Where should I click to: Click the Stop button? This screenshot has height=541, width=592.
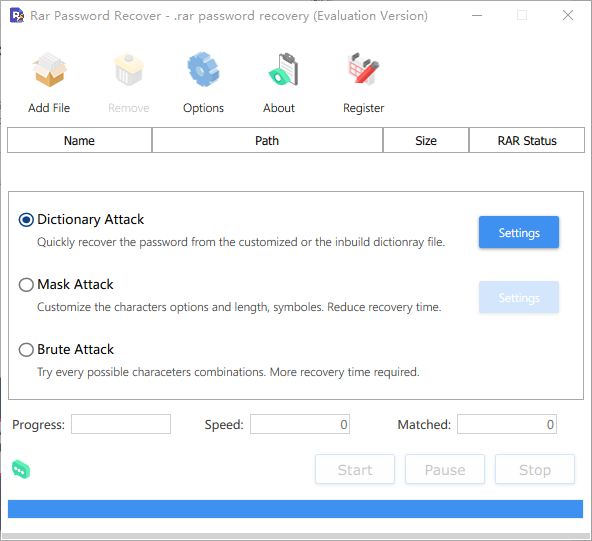point(535,469)
